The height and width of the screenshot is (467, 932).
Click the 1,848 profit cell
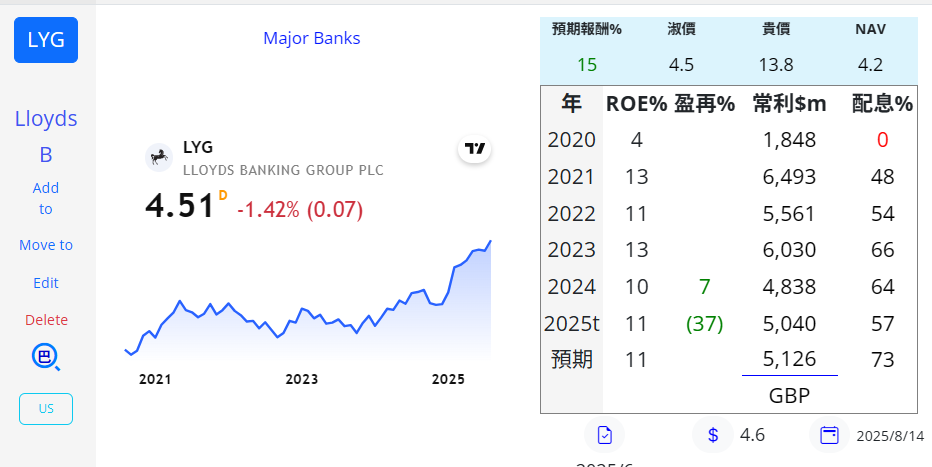coord(789,140)
